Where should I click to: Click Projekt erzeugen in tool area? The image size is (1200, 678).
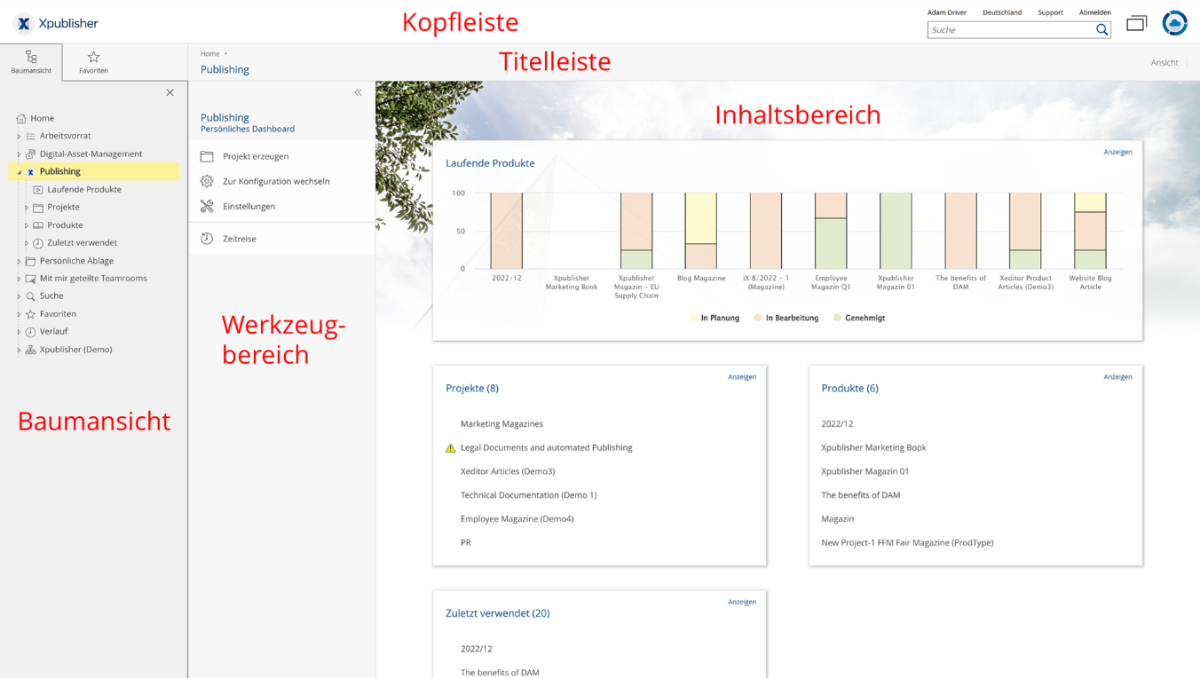click(256, 157)
